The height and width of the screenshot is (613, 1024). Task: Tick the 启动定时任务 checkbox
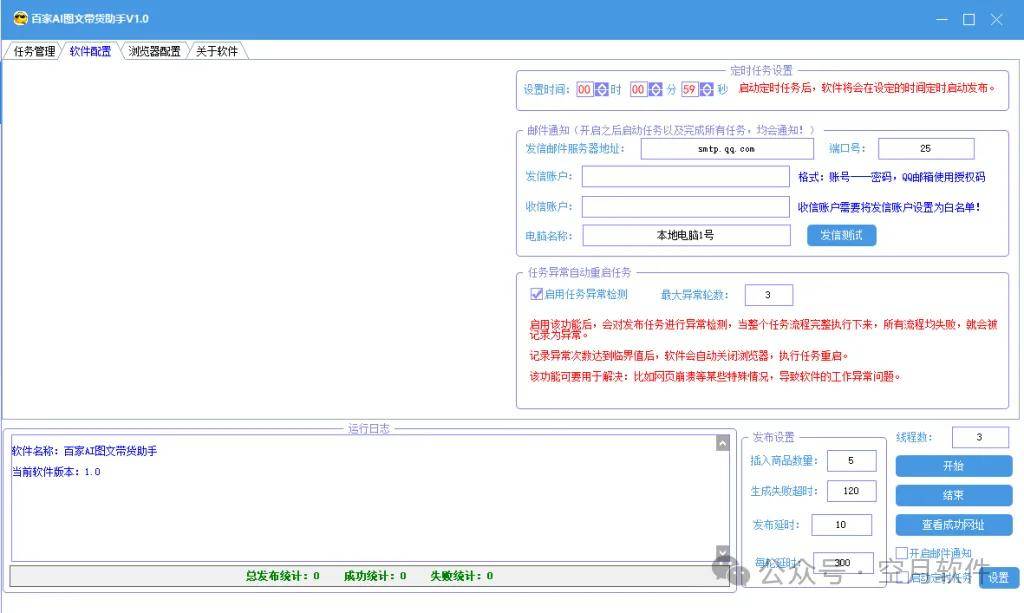click(902, 577)
